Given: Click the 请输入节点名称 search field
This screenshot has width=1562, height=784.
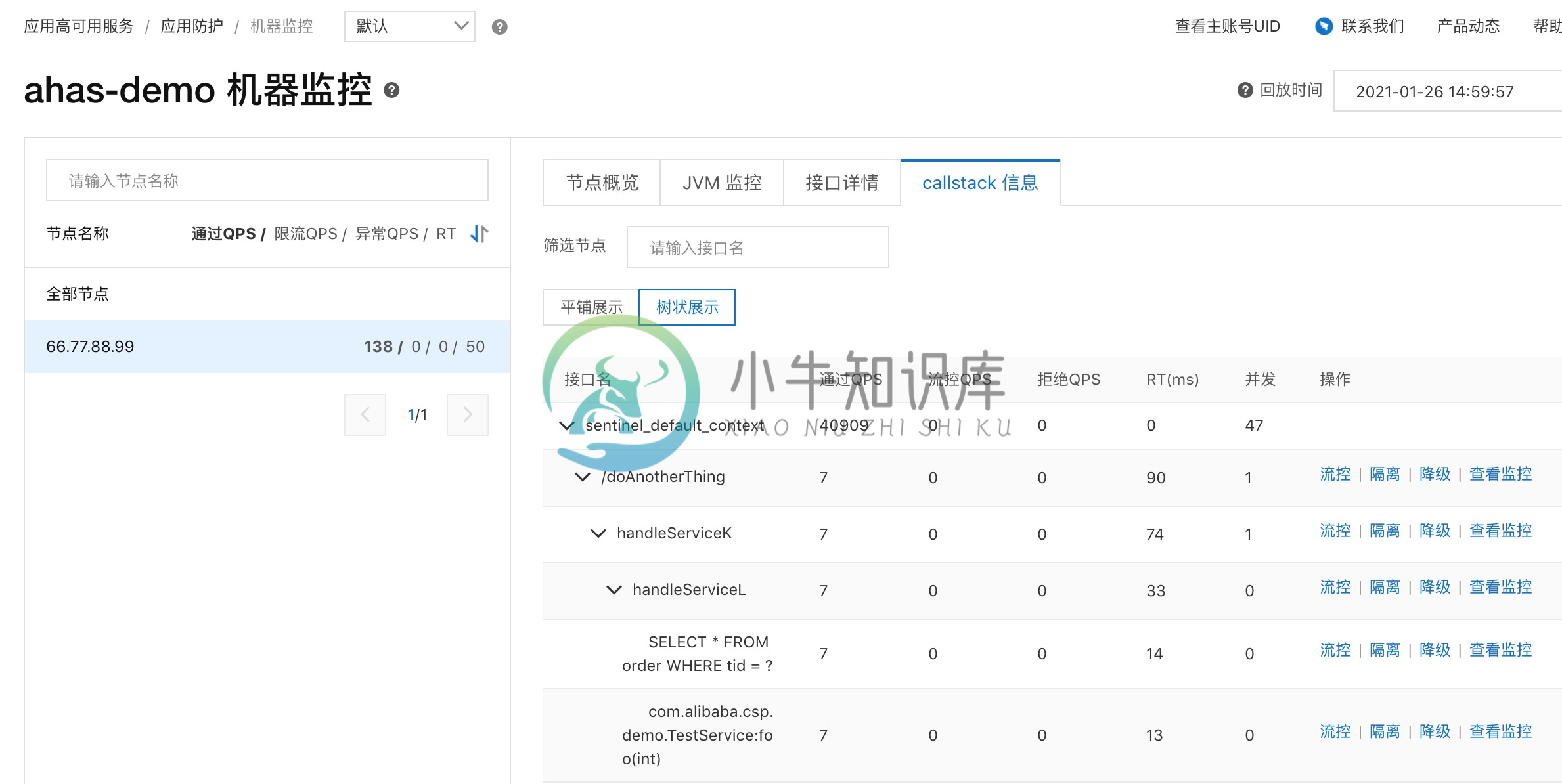Looking at the screenshot, I should [267, 180].
